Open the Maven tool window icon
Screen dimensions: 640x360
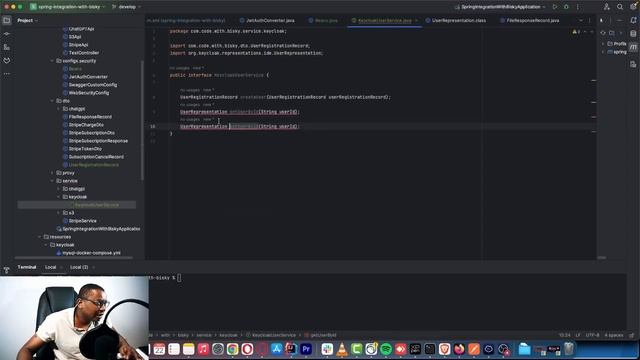coord(633,47)
